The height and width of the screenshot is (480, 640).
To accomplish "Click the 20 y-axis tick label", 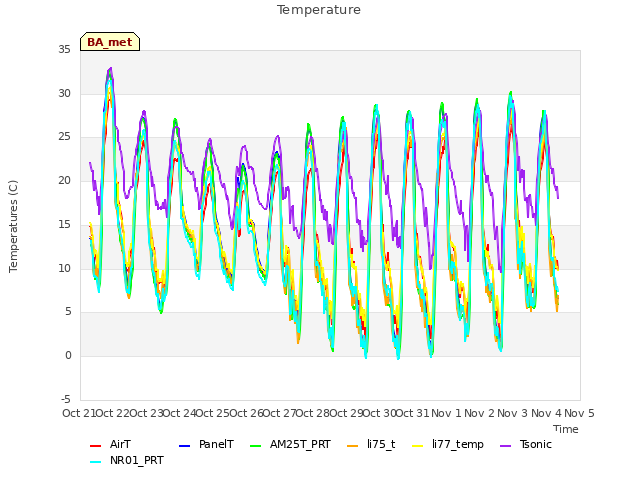I will [64, 180].
